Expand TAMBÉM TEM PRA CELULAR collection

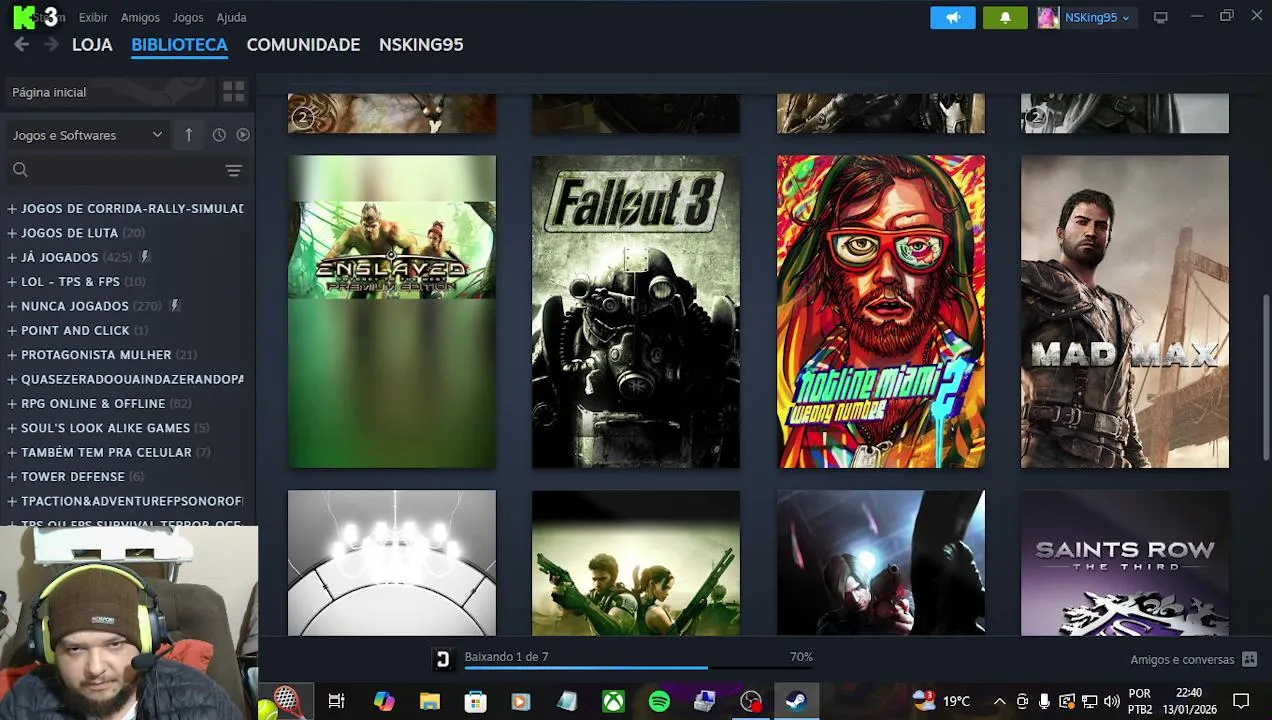pos(12,453)
